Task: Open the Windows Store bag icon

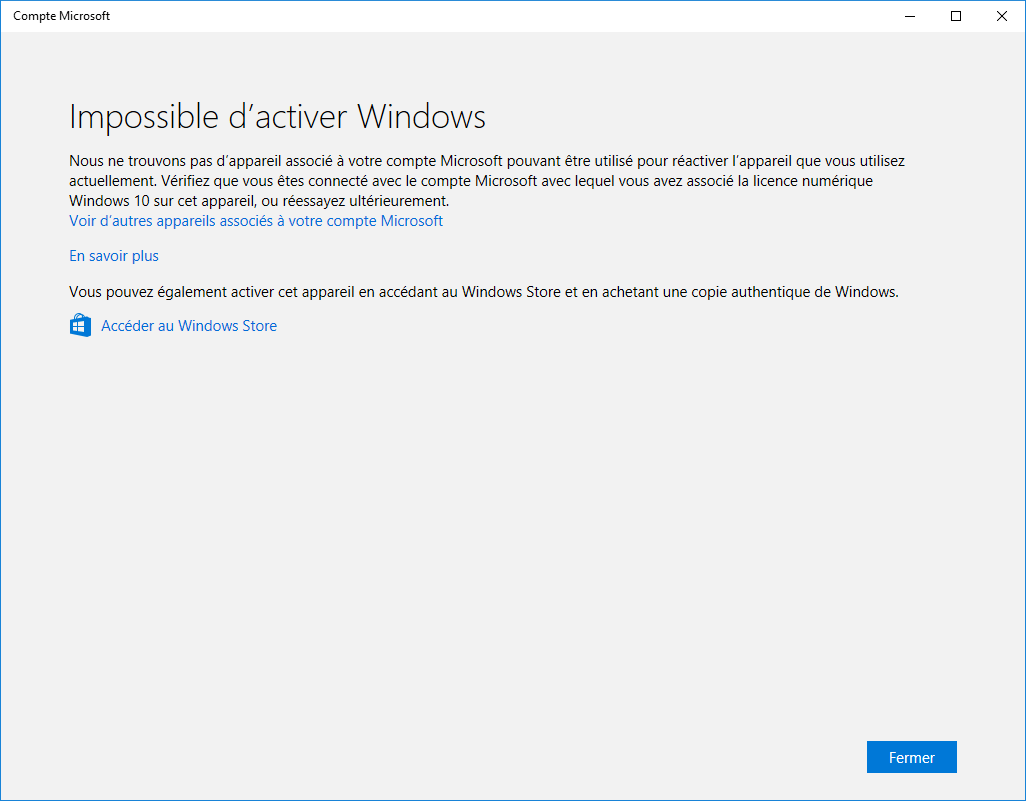Action: click(x=80, y=325)
